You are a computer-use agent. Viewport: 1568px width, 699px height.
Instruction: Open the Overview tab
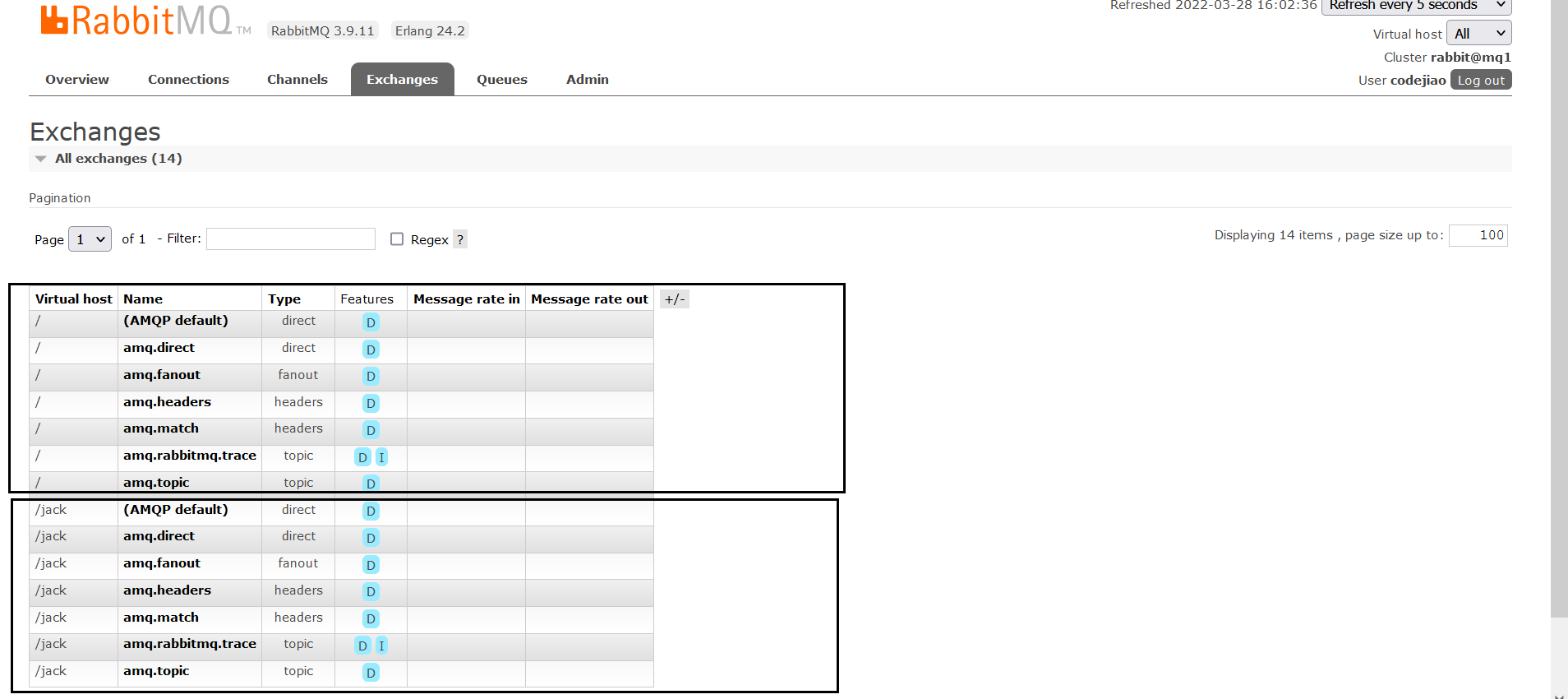click(x=77, y=80)
